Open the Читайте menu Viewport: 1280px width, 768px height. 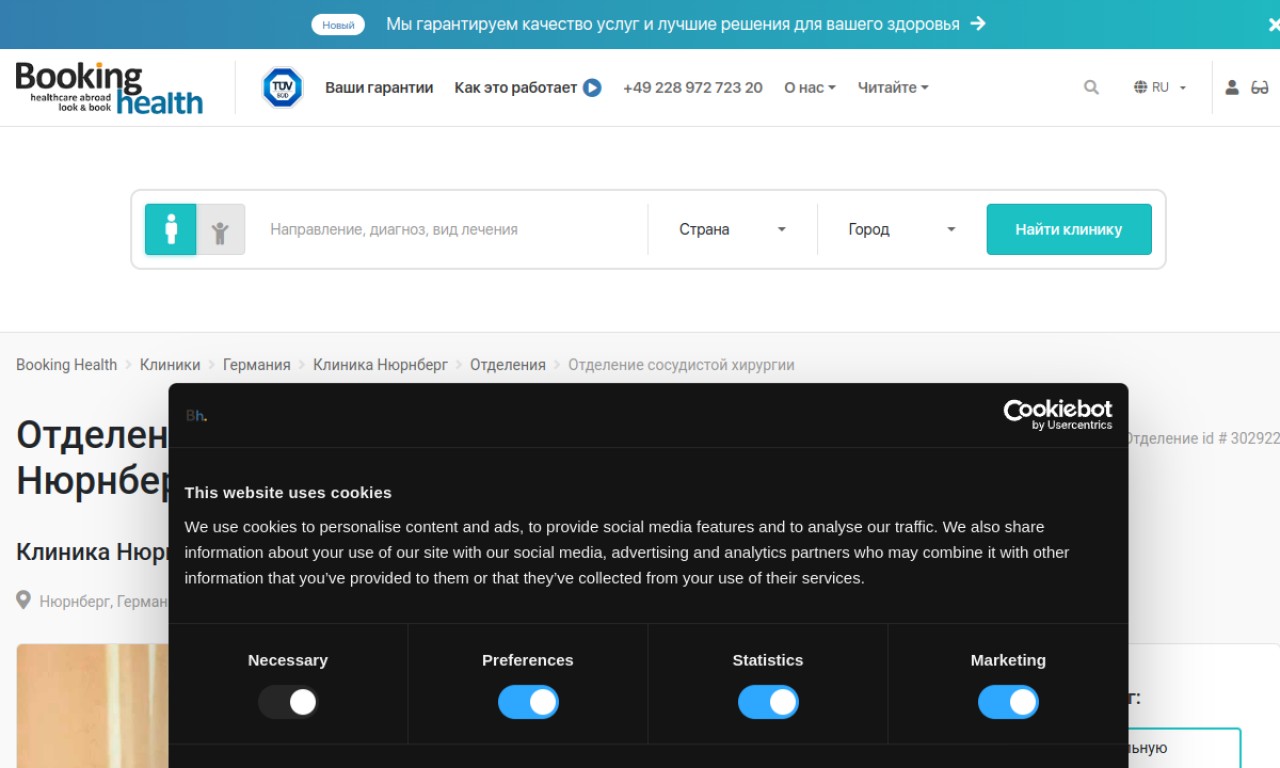click(x=892, y=88)
